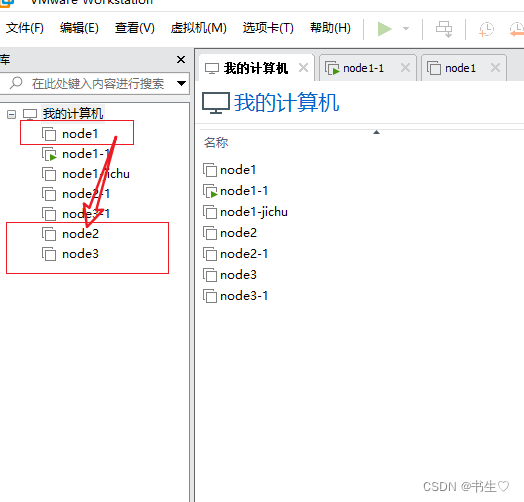Select node3 in the library tree
524x502 pixels.
(x=81, y=254)
